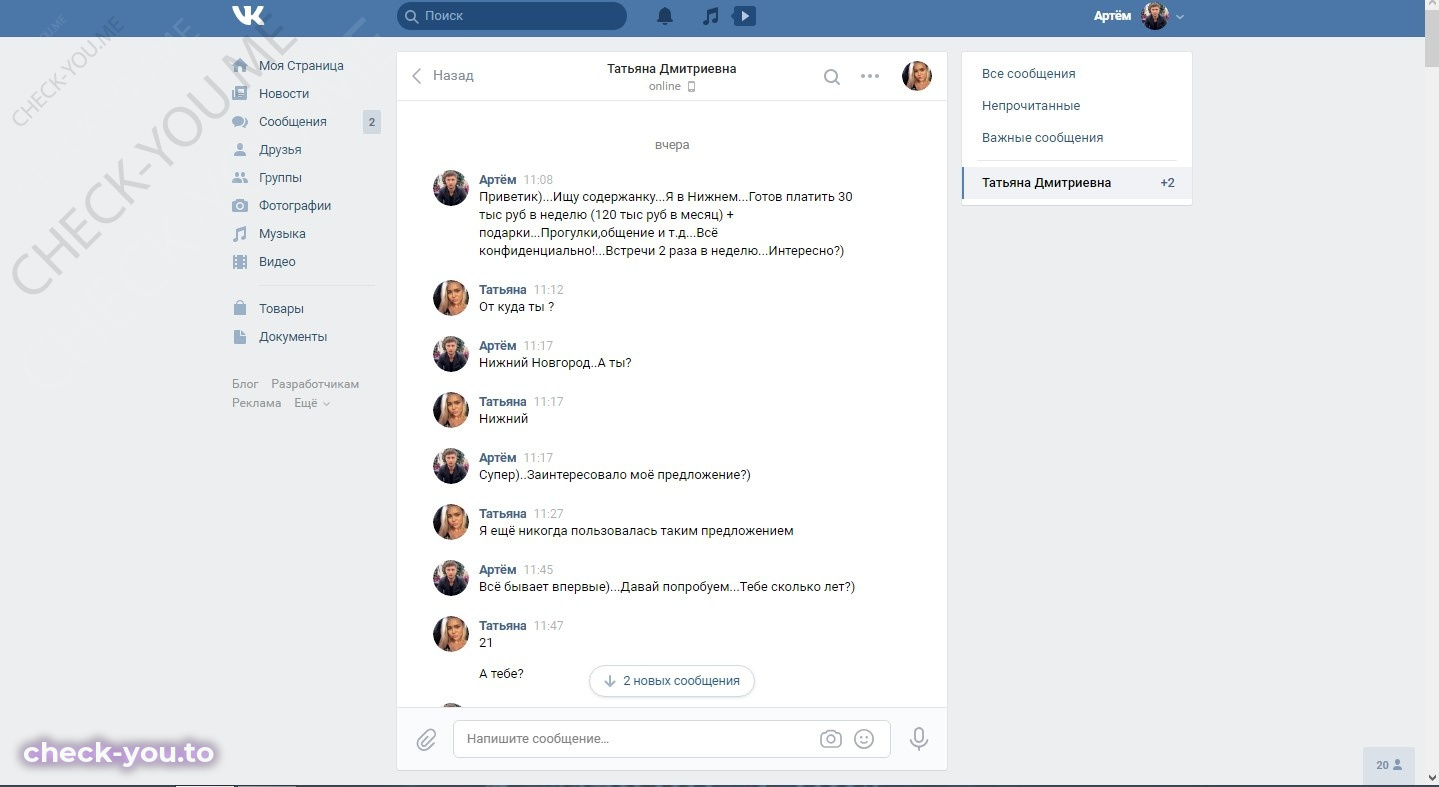This screenshot has height=787, width=1439.
Task: Open the three-dots conversation actions menu
Action: point(870,76)
